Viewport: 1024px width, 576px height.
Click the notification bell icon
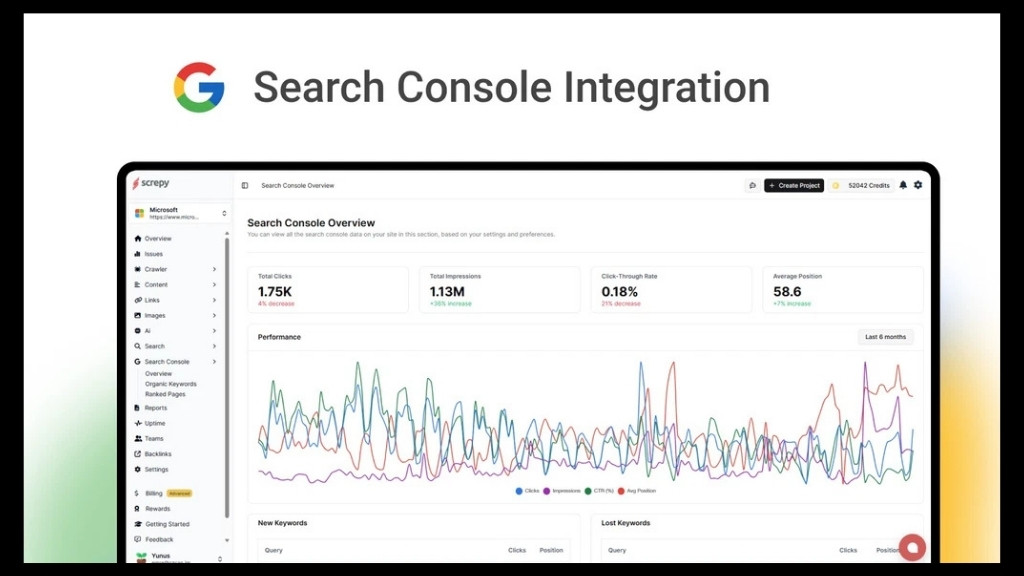[x=902, y=185]
